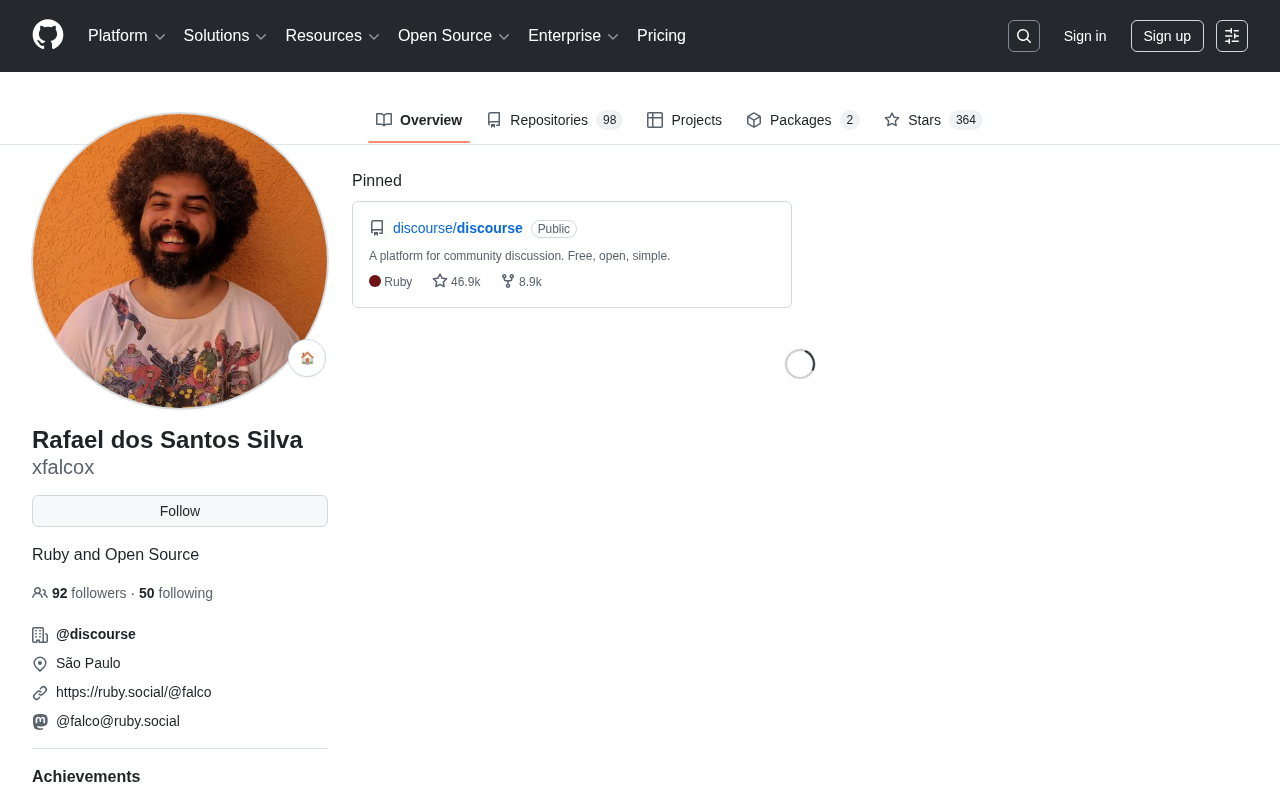Open the Projects tab

click(684, 120)
